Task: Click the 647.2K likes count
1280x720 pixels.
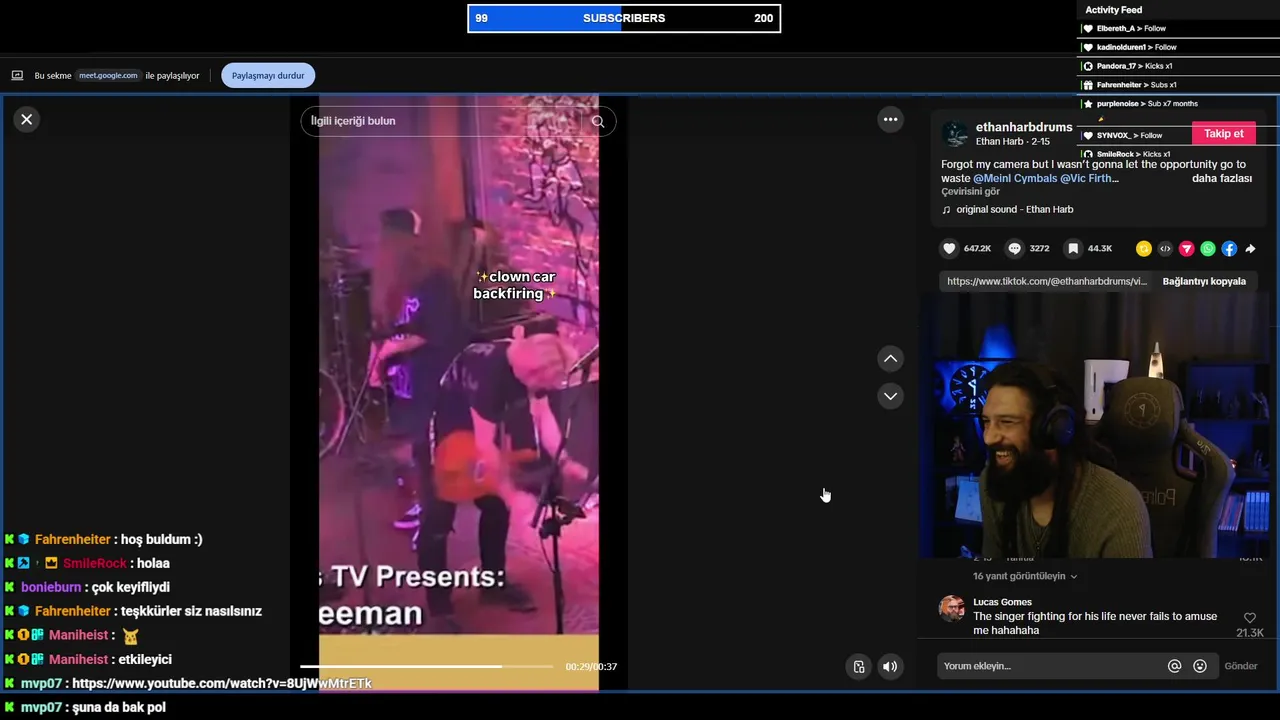Action: coord(977,248)
